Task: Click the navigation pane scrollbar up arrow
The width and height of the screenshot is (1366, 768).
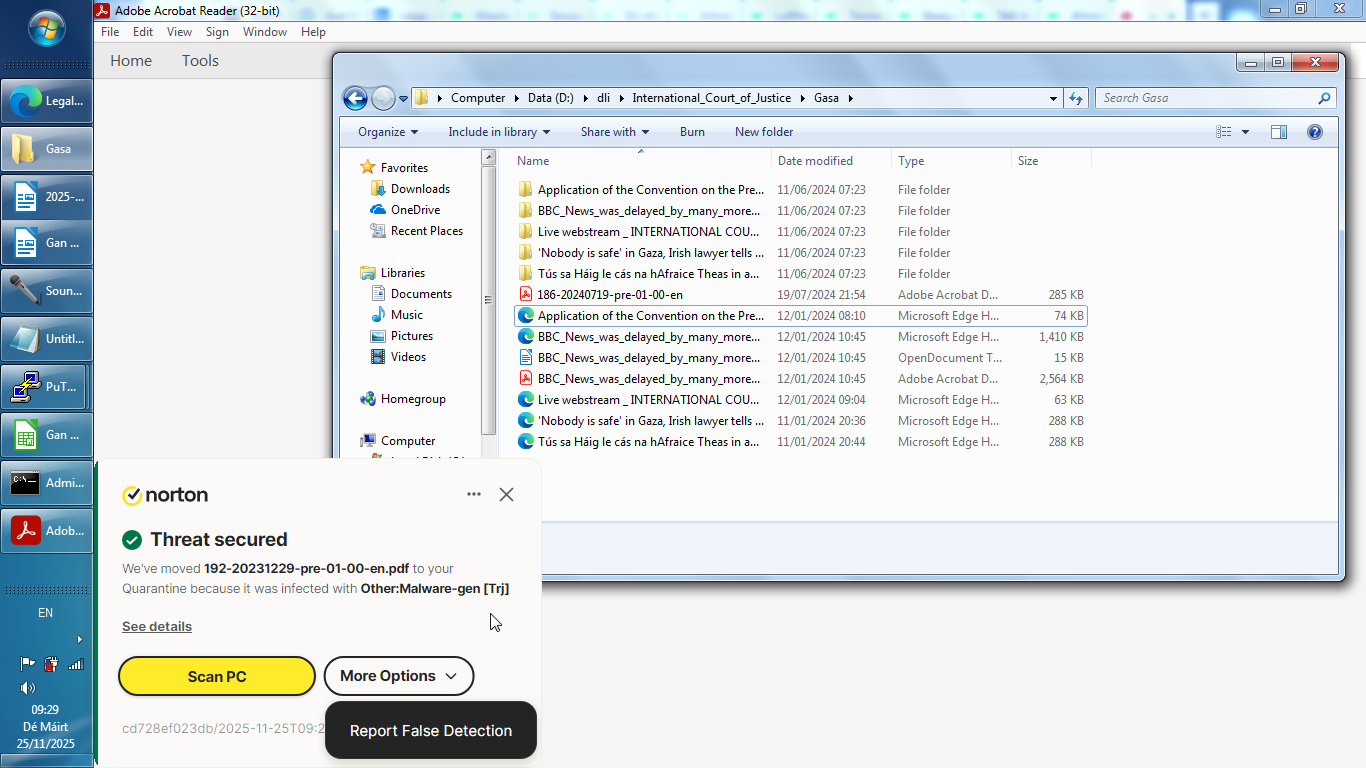Action: [x=489, y=157]
